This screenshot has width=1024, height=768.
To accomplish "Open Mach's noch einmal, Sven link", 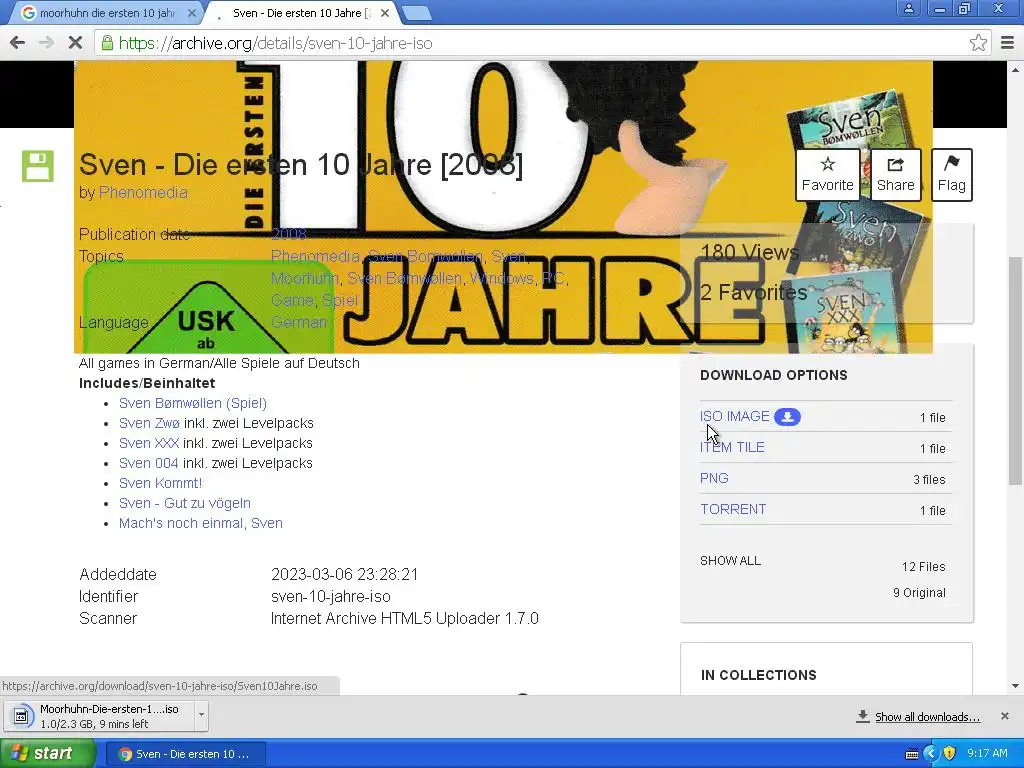I will [x=200, y=523].
